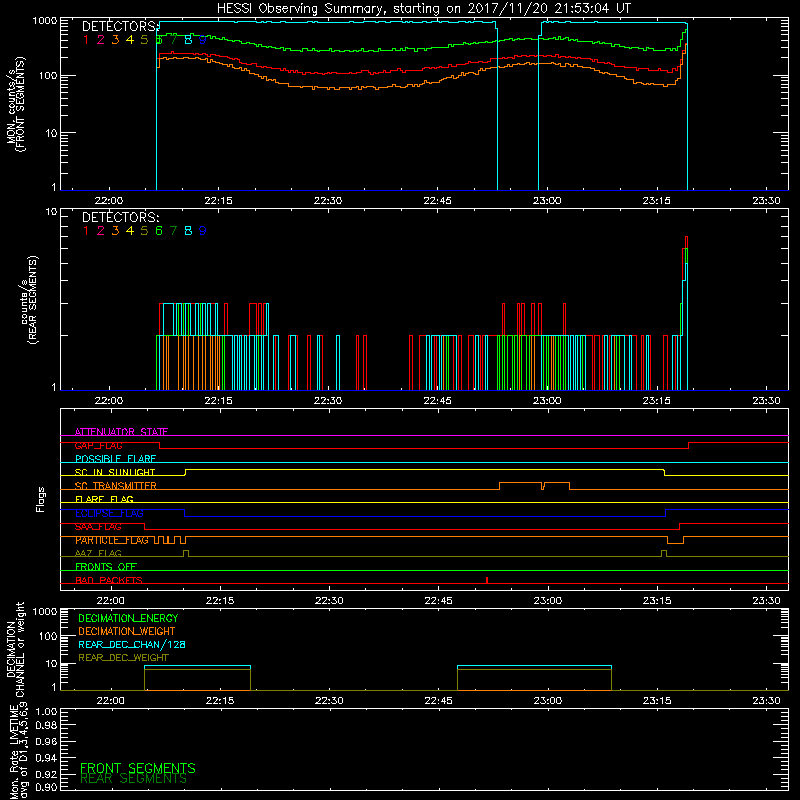This screenshot has height=800, width=800.
Task: Click the PARTICLE_FLAG label
Action: 112,540
